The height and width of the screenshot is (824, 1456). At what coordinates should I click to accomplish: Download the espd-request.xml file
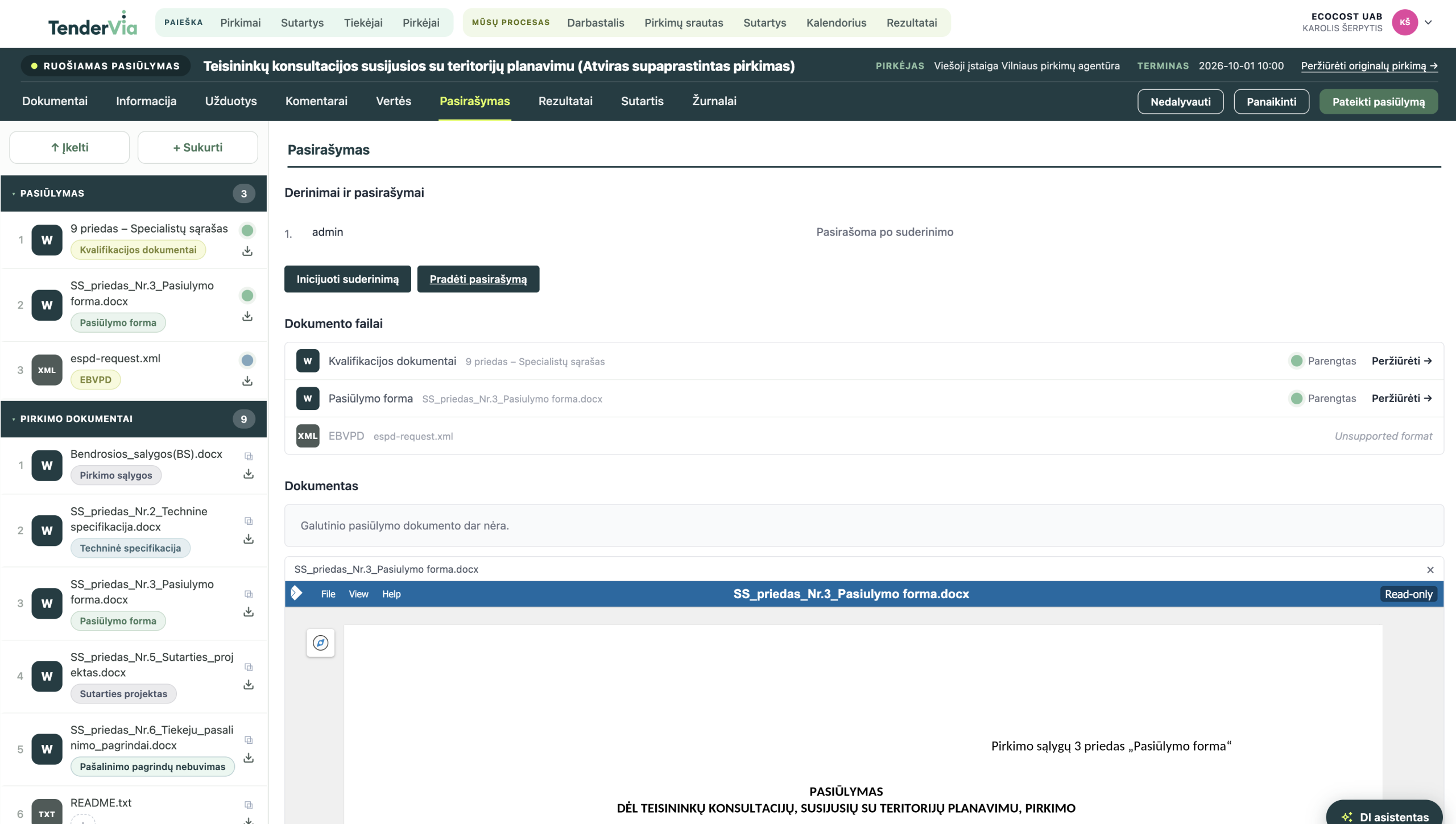pos(247,380)
